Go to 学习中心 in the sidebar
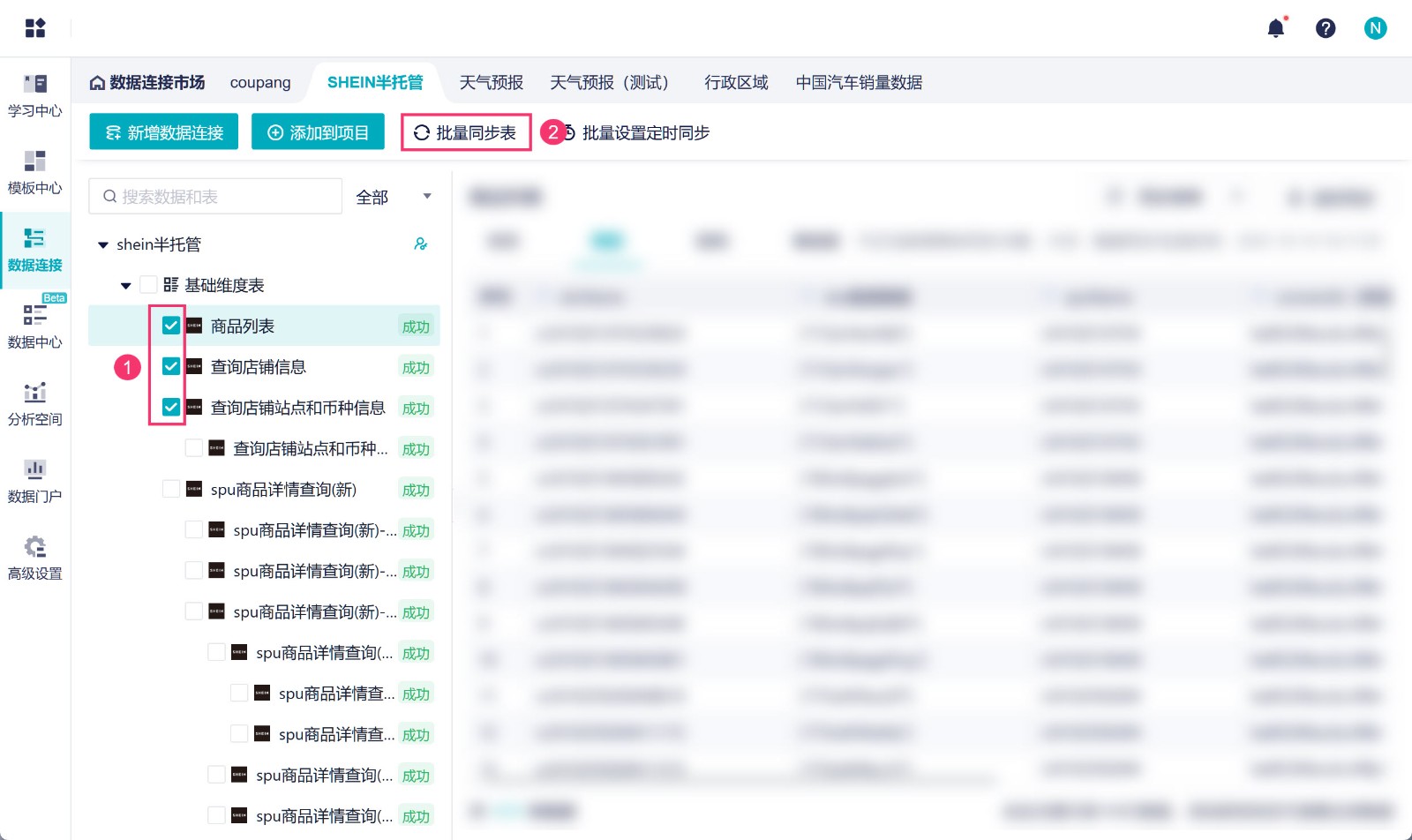1412x840 pixels. pyautogui.click(x=35, y=96)
